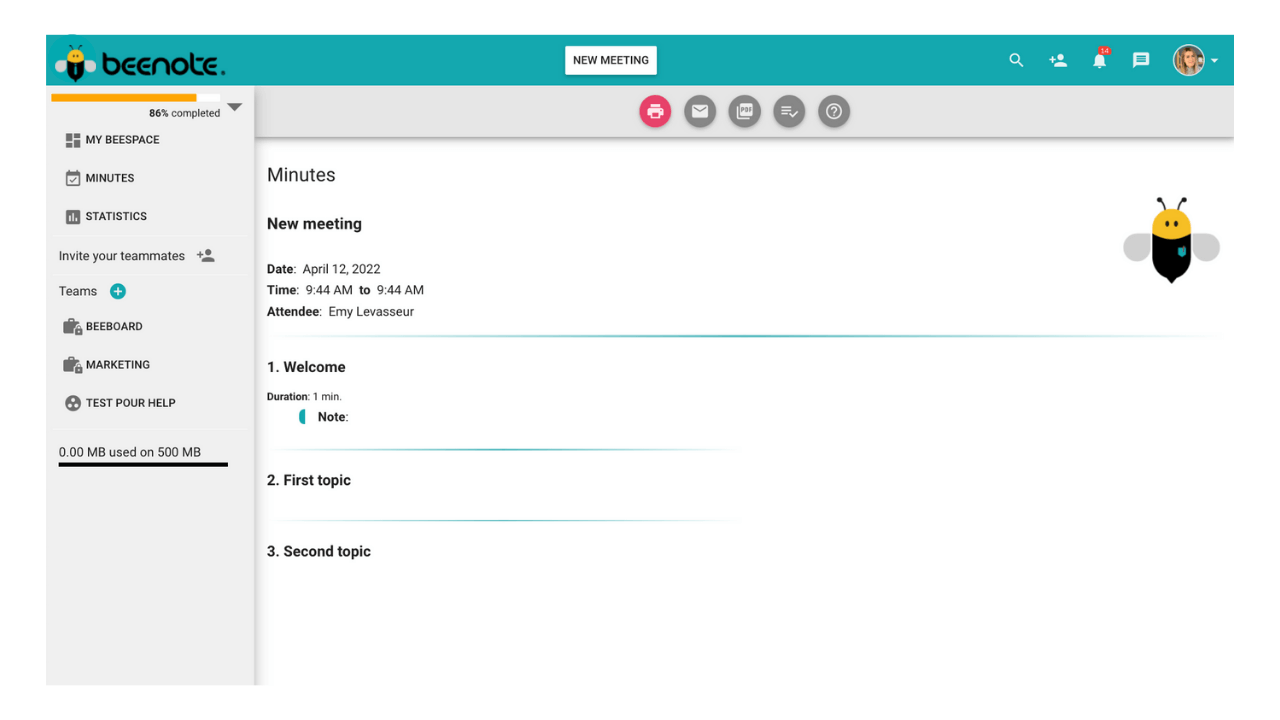Click the 86% completed progress bar
Screen dimensions: 1280x720
pos(136,98)
